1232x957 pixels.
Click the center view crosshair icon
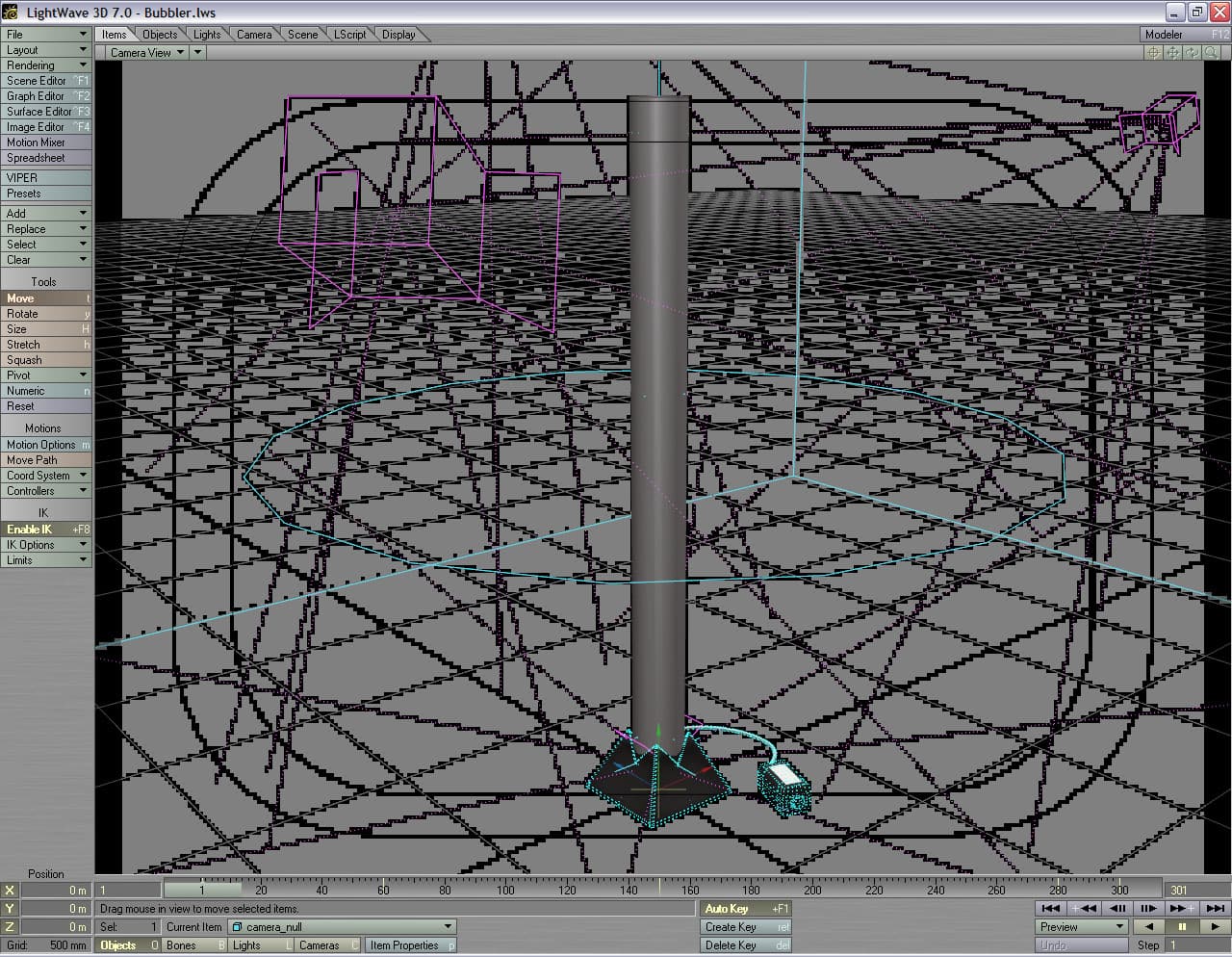pos(1154,52)
